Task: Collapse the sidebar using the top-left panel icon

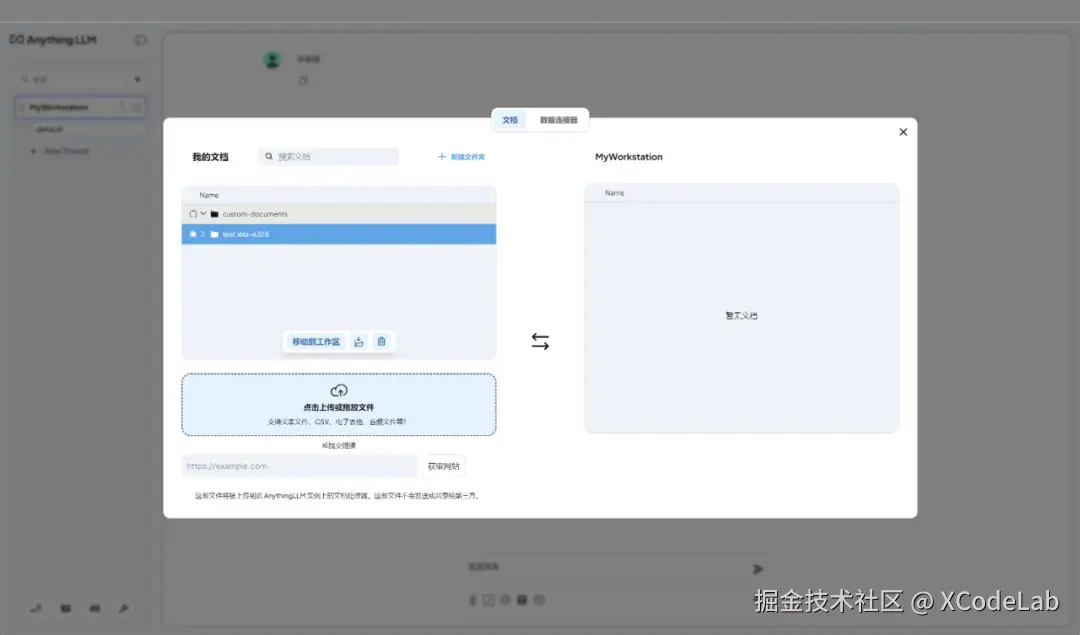Action: [x=141, y=39]
